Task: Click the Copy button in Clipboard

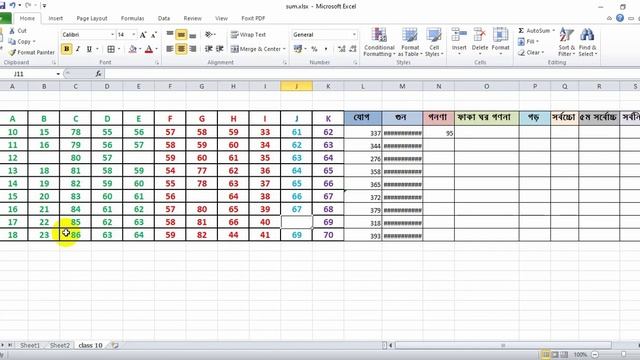Action: pyautogui.click(x=21, y=41)
